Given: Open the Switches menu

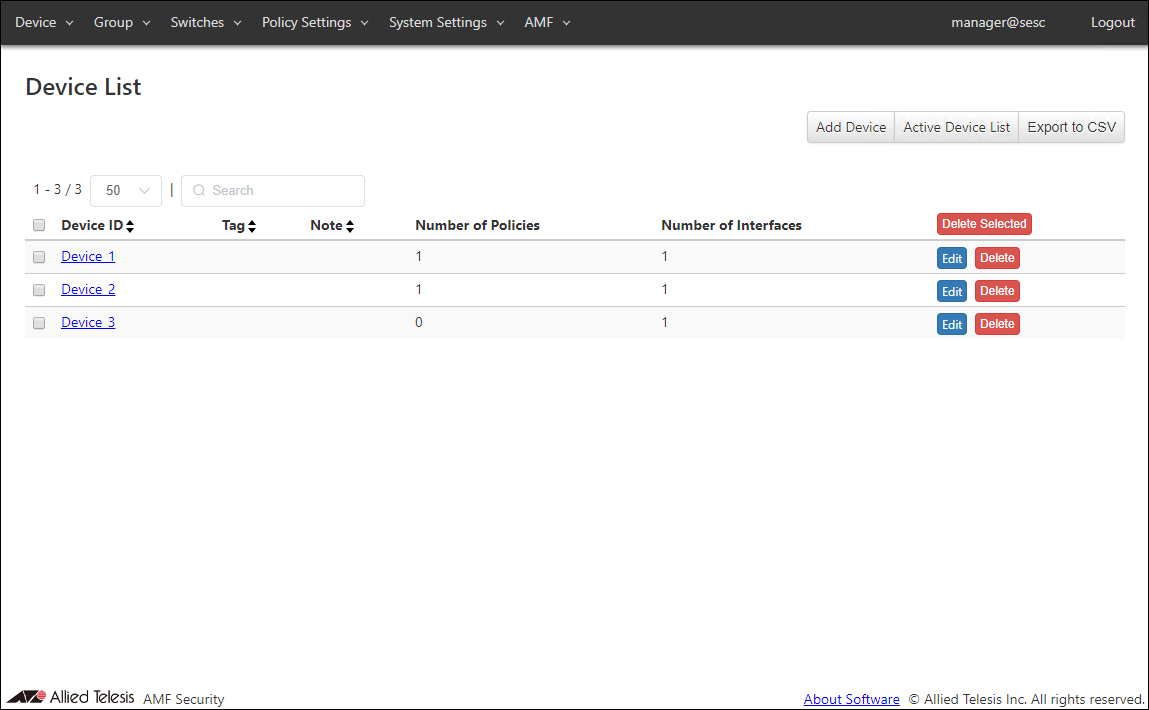Looking at the screenshot, I should coord(206,22).
